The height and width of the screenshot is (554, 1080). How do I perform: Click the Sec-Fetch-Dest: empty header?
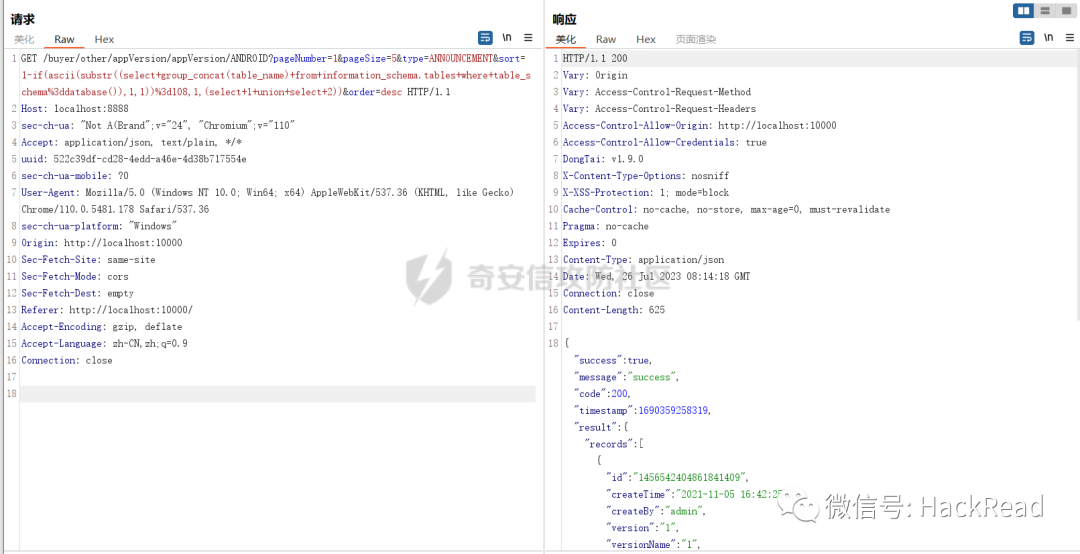point(77,293)
